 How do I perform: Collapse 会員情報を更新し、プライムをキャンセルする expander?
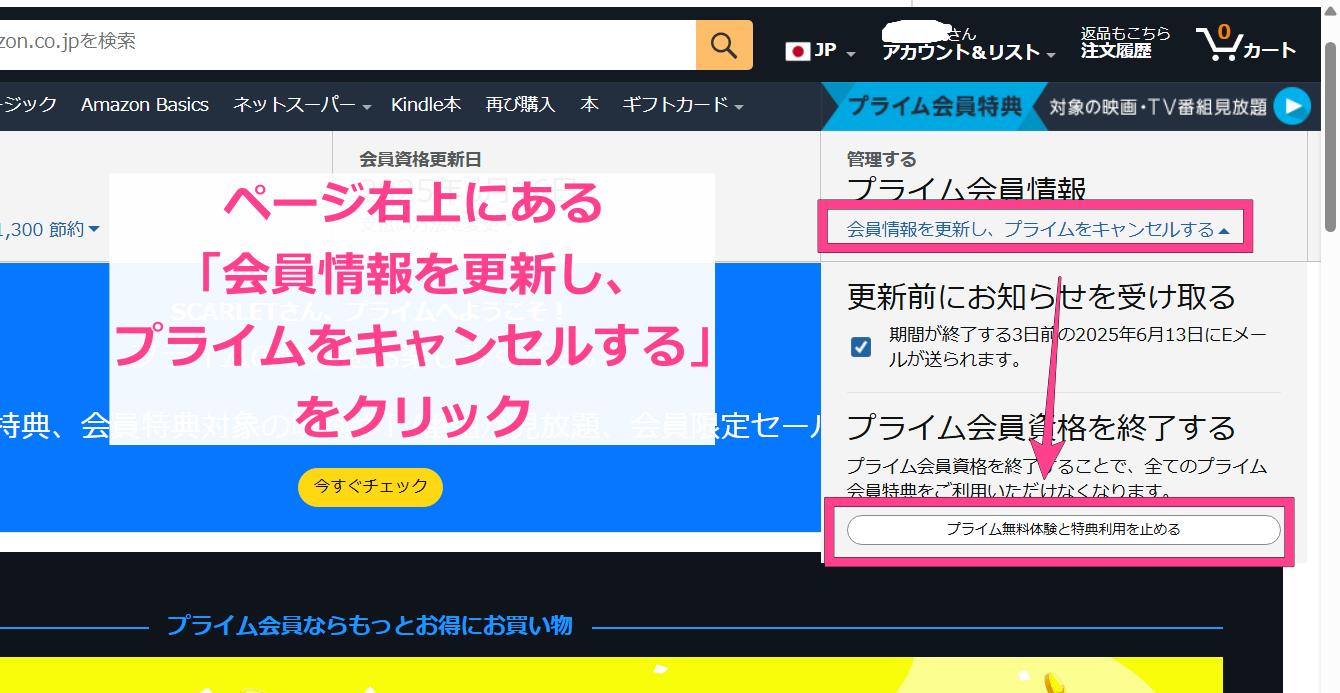click(1038, 229)
